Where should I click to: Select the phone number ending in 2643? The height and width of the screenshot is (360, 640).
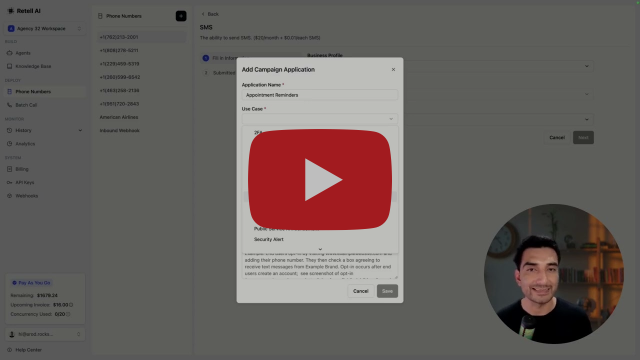(x=141, y=104)
